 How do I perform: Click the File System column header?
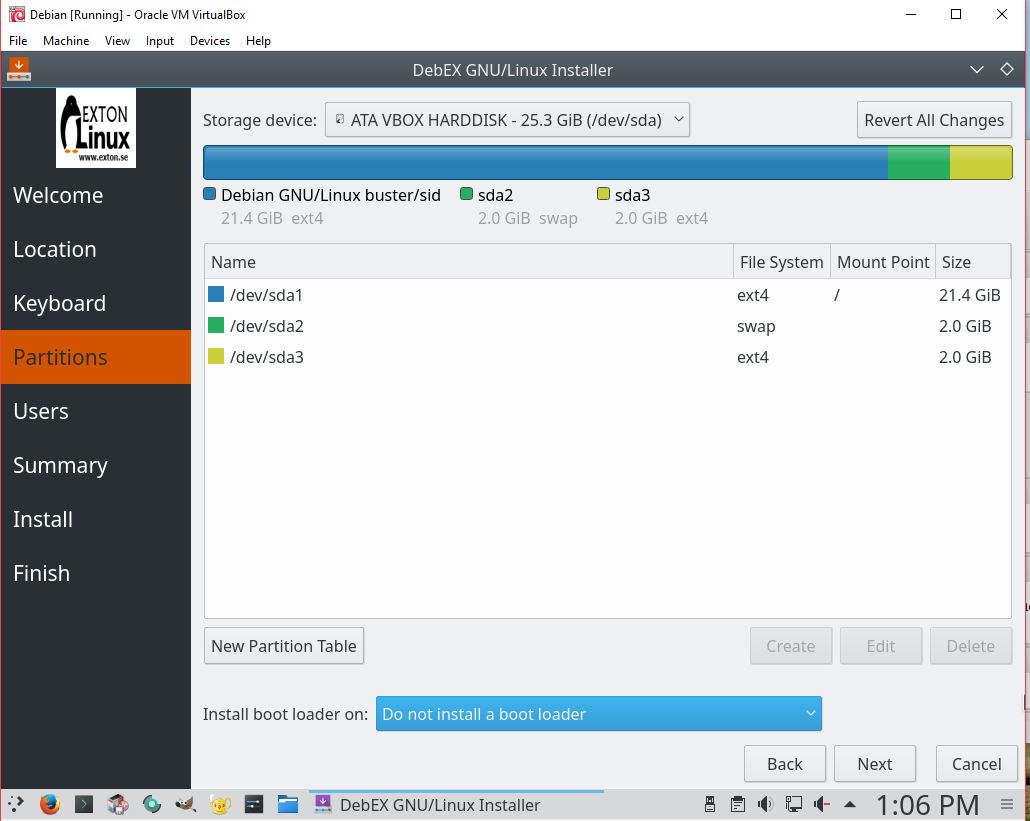point(782,261)
